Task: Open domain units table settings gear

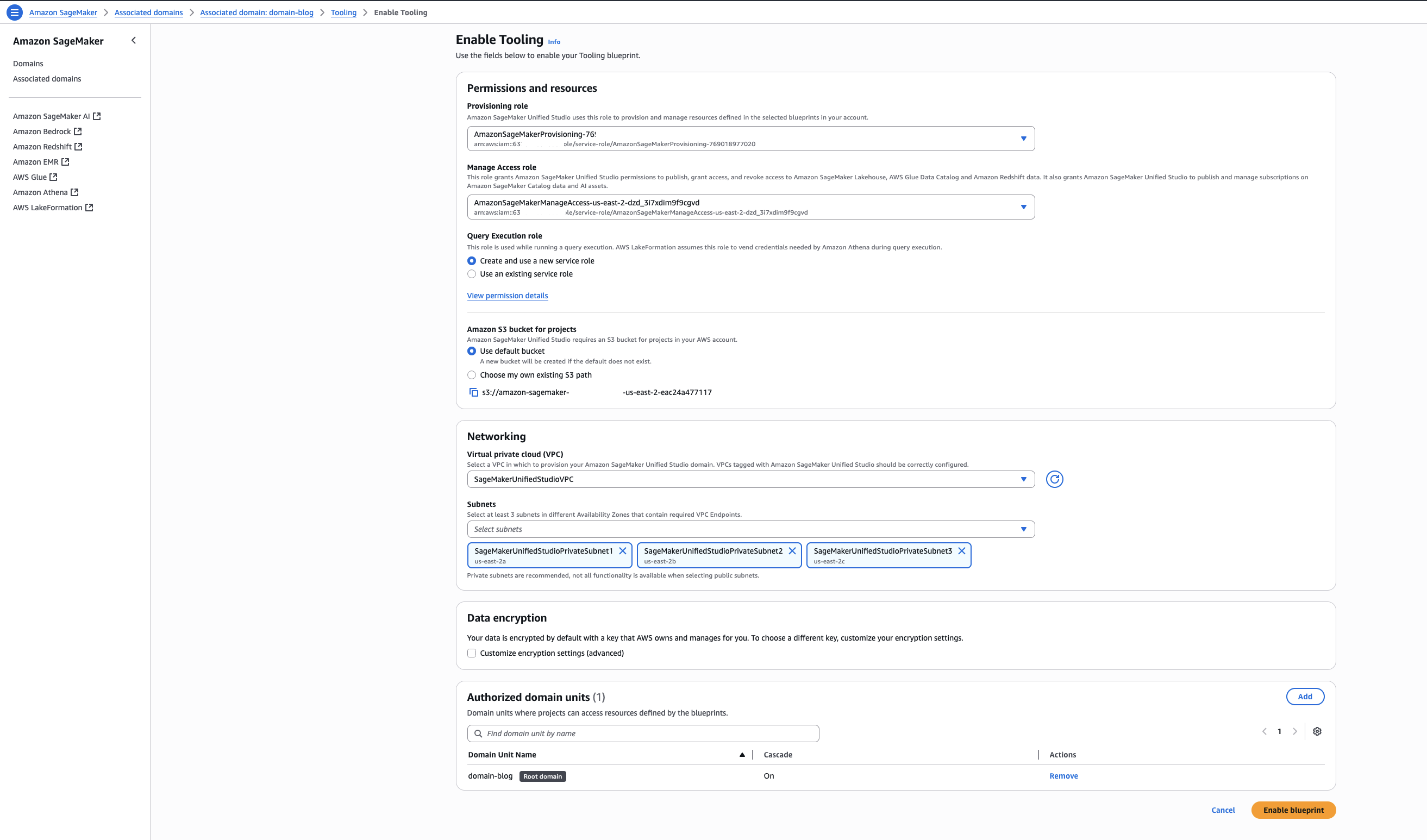Action: [x=1317, y=731]
